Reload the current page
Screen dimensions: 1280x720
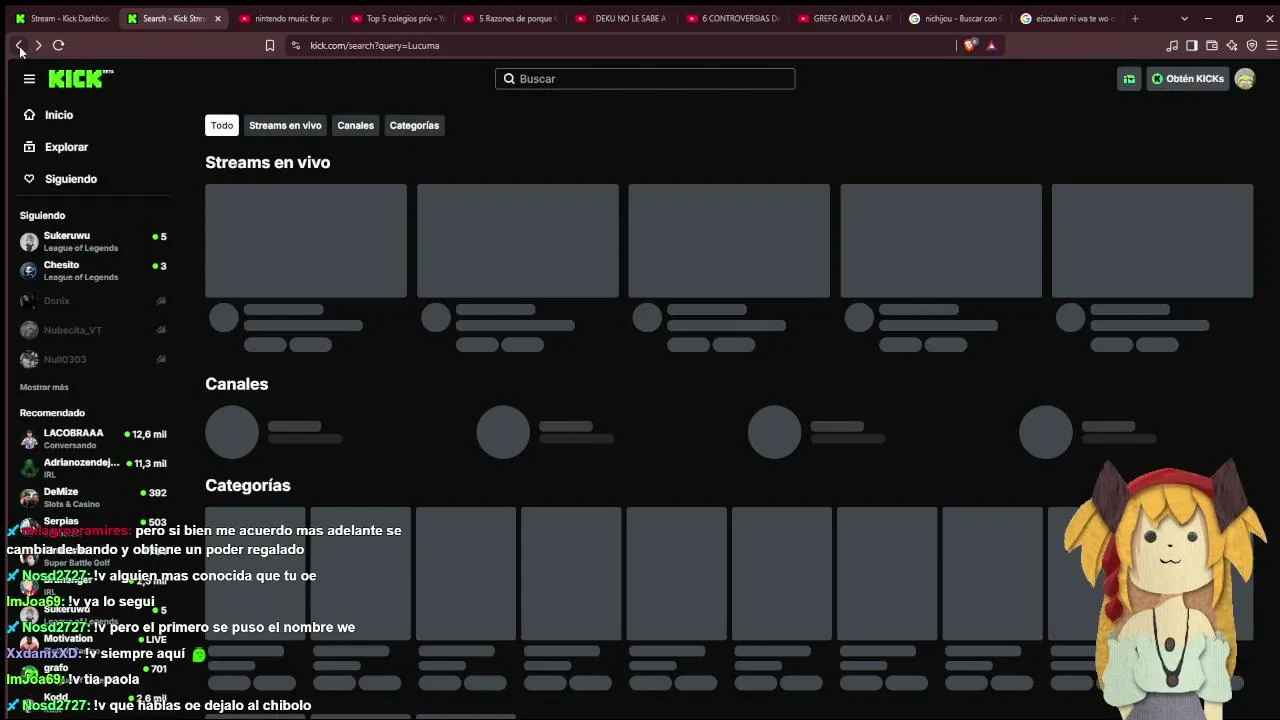pos(58,45)
